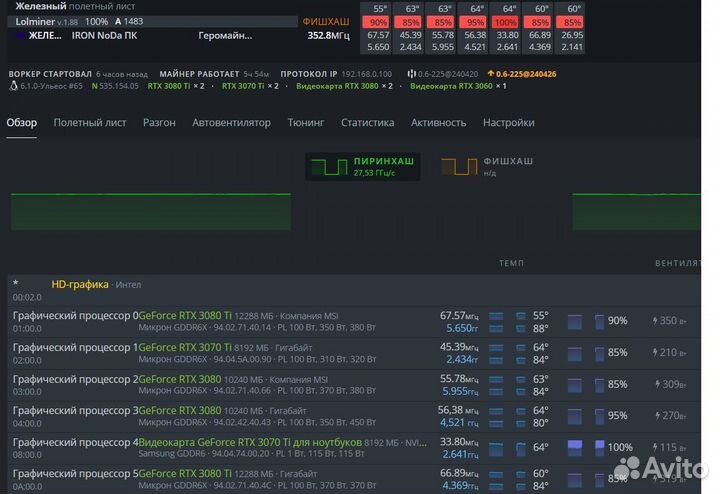The height and width of the screenshot is (494, 720).
Task: Click the 5.955 value in GPU 2 row
Action: 460,391
